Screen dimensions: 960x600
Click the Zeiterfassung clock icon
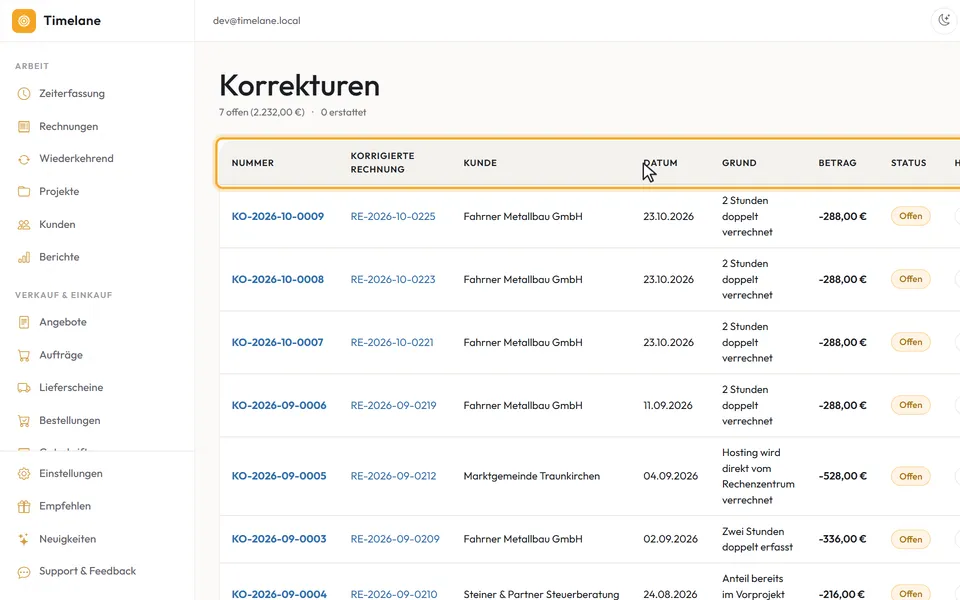(24, 94)
